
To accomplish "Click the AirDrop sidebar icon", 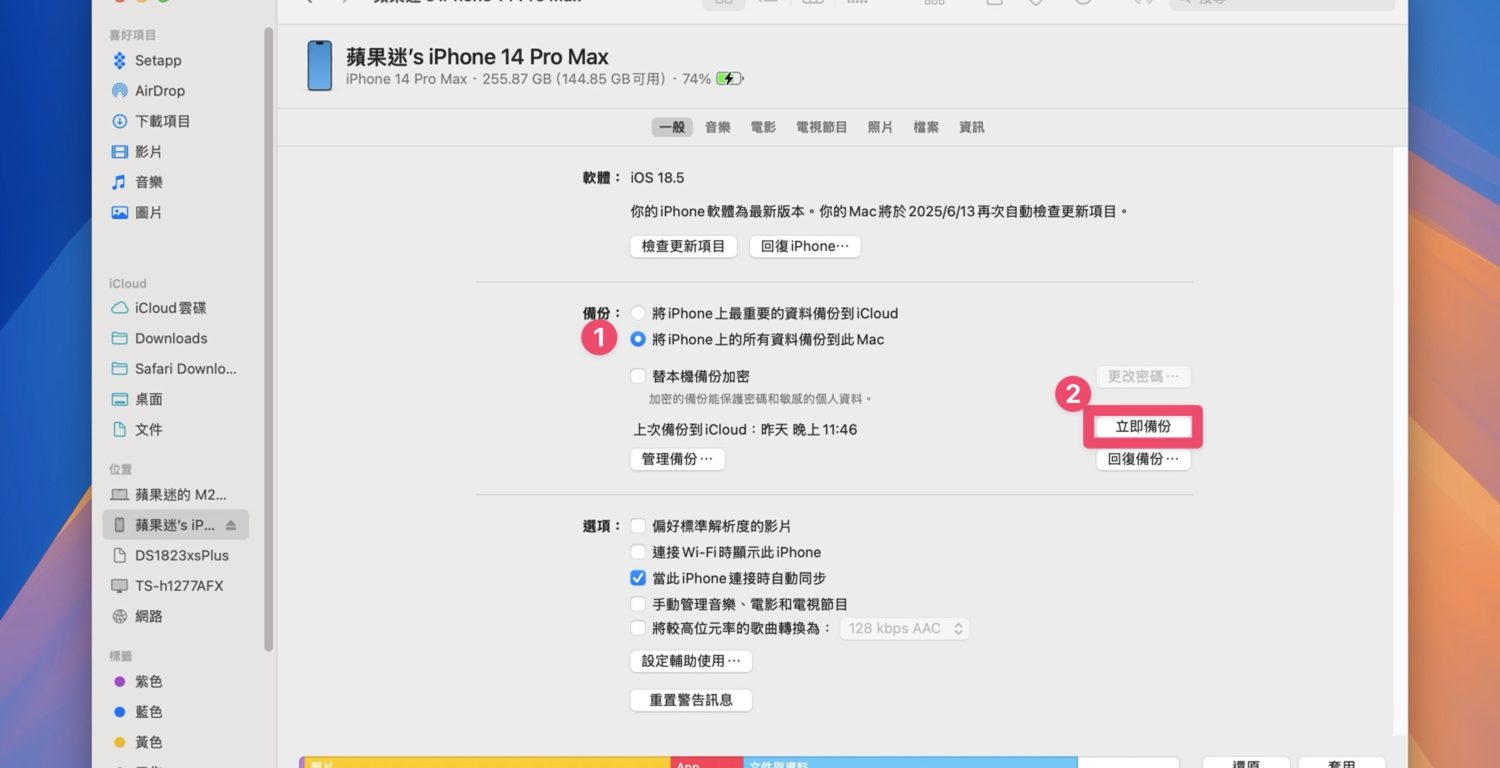I will click(120, 91).
